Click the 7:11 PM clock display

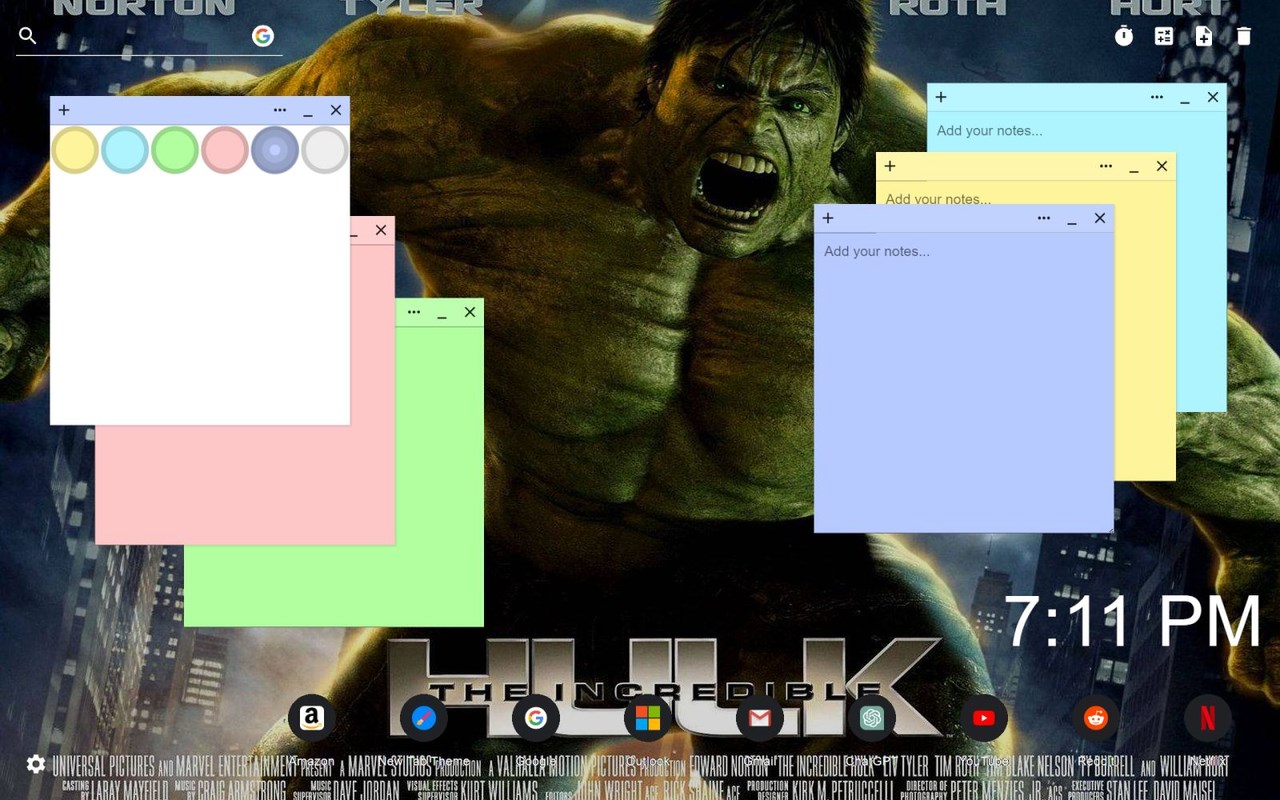pos(1133,621)
